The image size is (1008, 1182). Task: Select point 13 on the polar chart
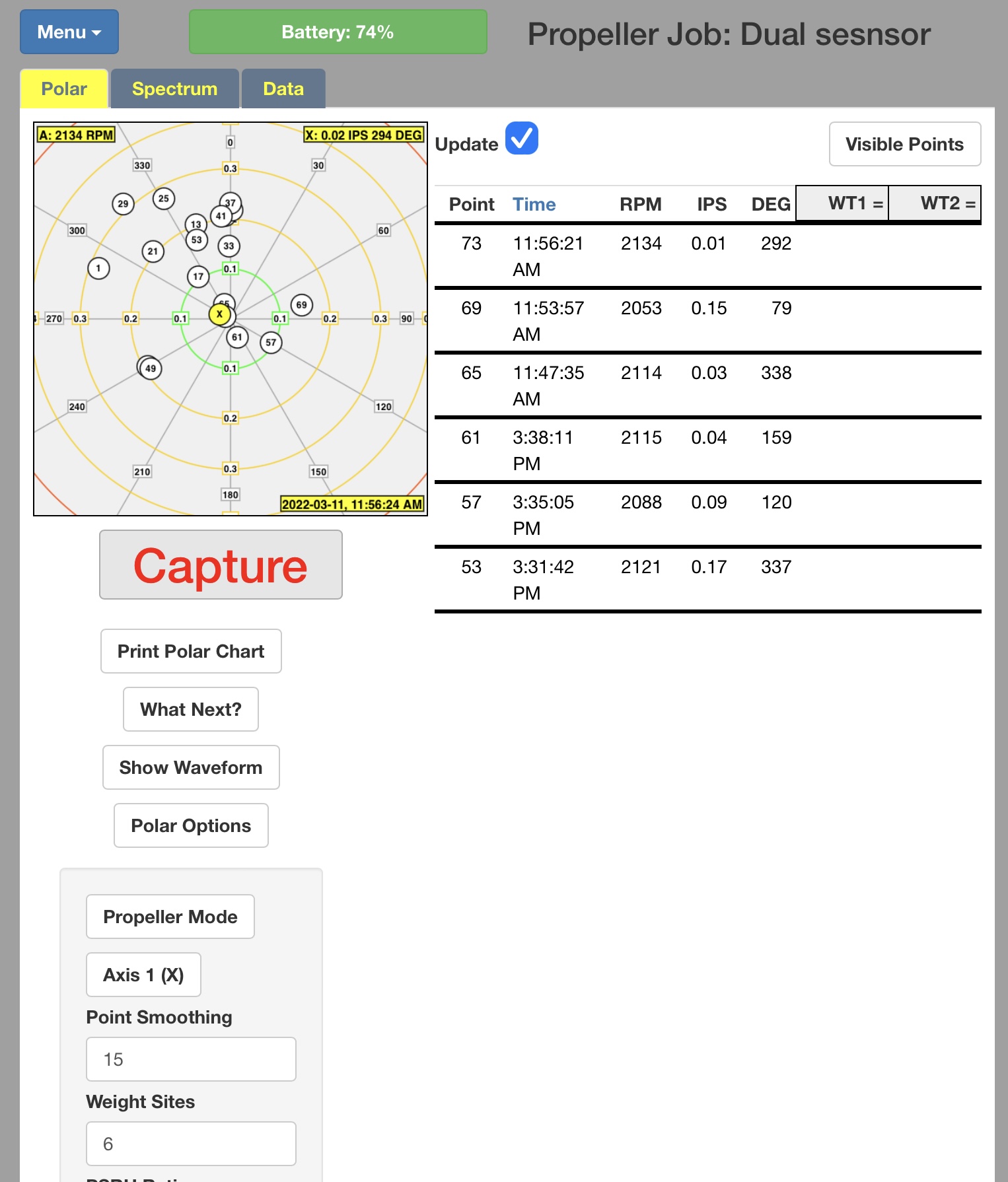(196, 223)
